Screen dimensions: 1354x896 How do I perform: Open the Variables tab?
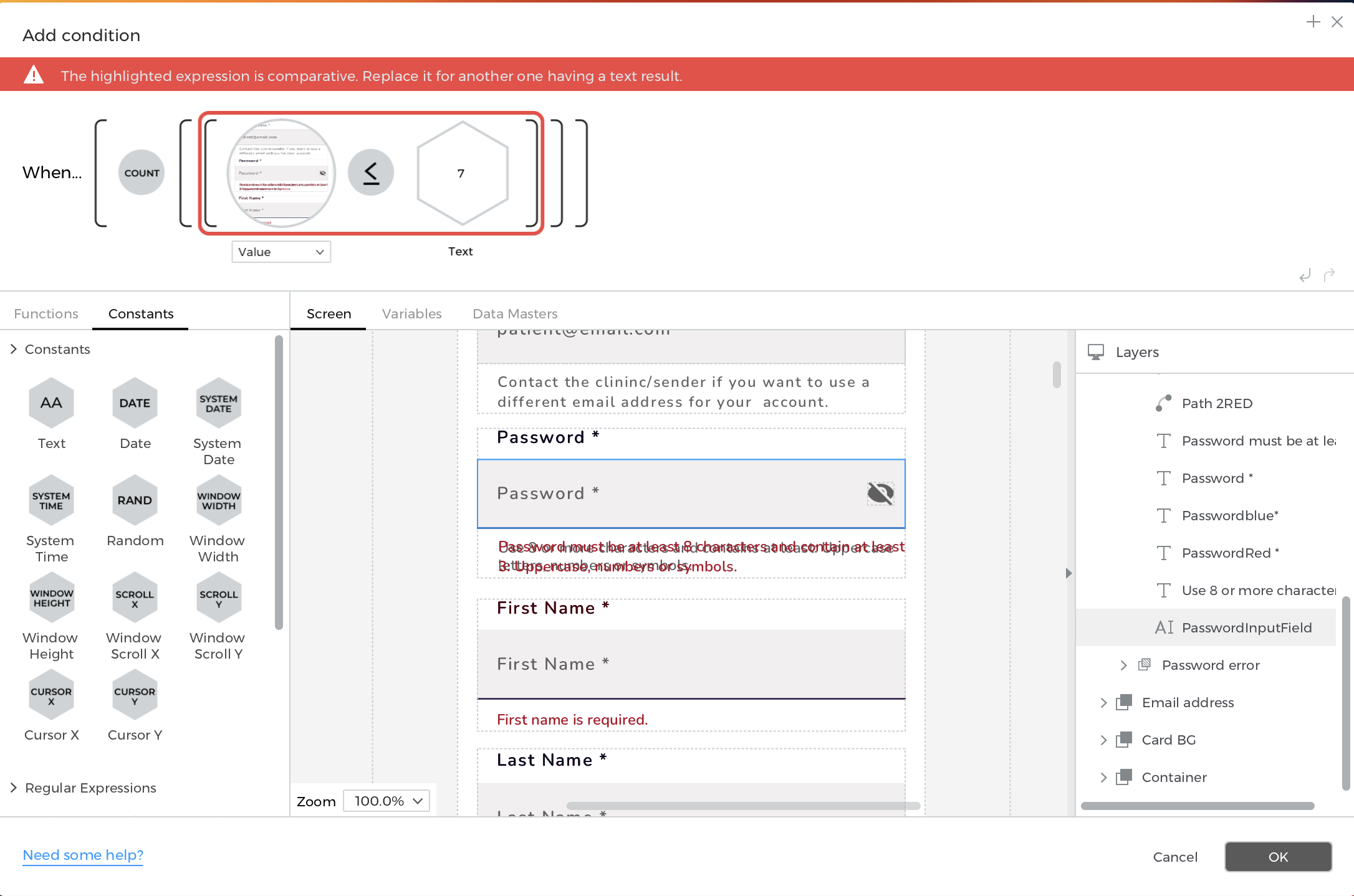(411, 313)
